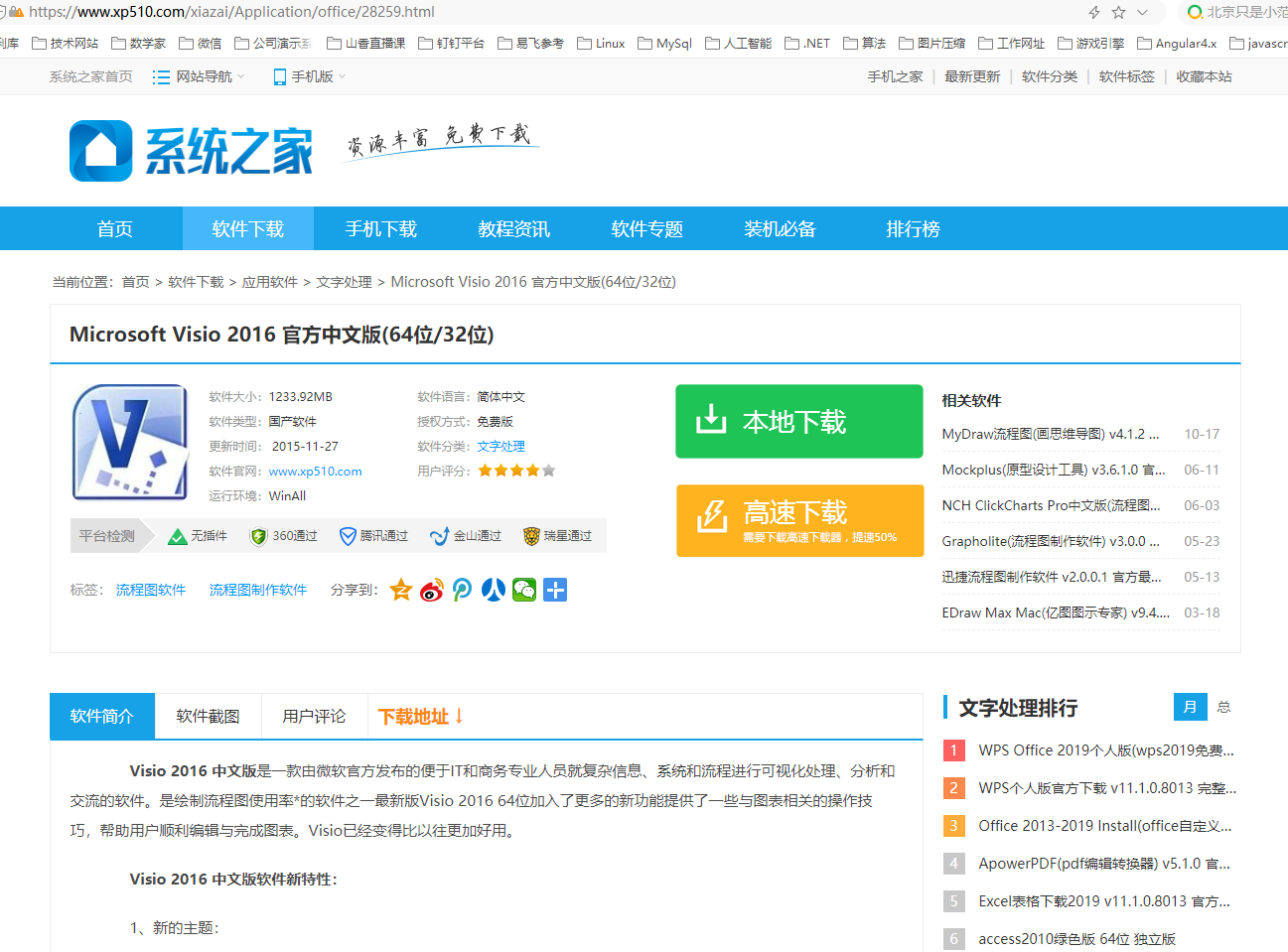
Task: Share to QQ Zone star icon
Action: pos(401,590)
